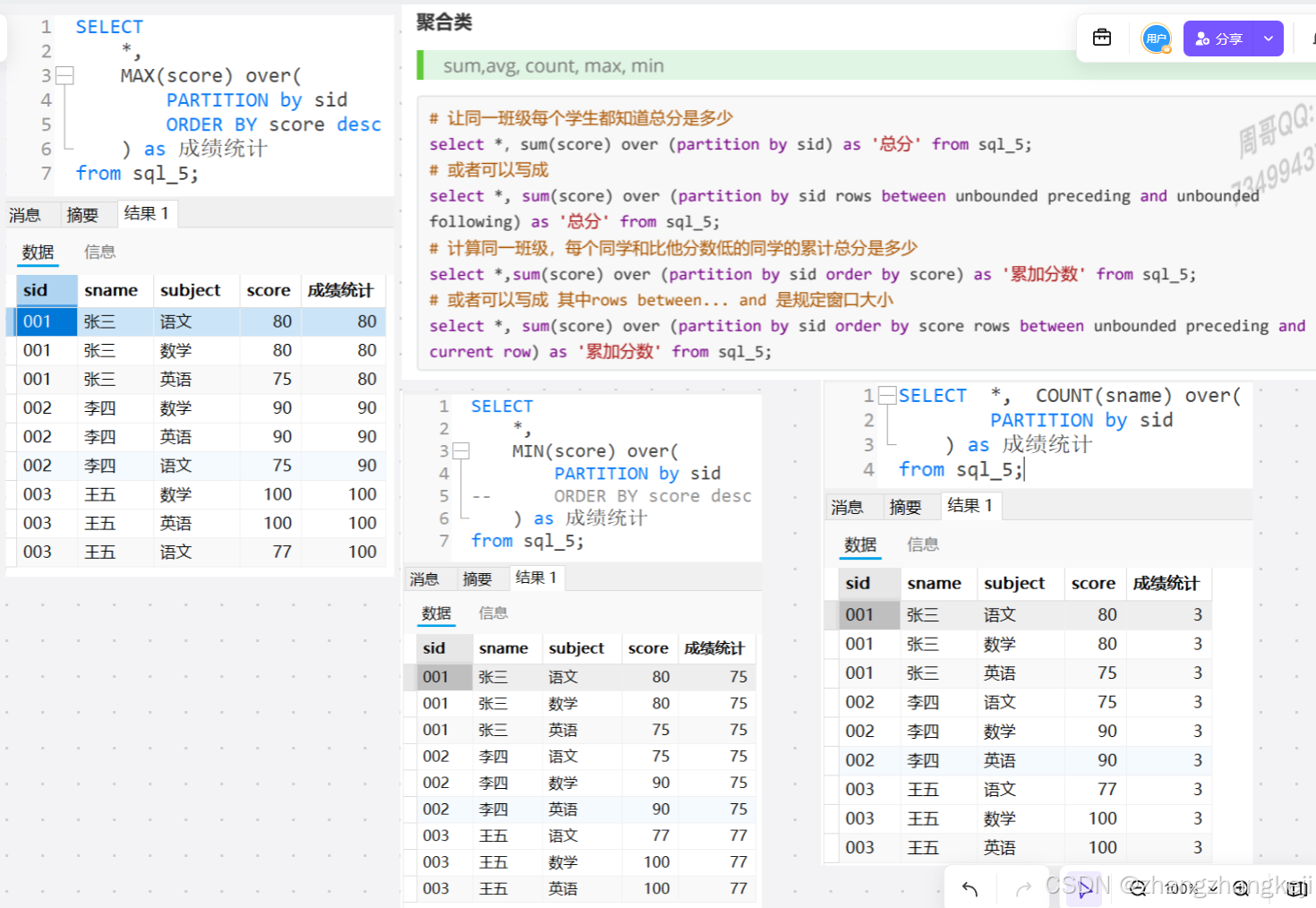Select 结果 1 tab under the MAX query

pos(147,213)
